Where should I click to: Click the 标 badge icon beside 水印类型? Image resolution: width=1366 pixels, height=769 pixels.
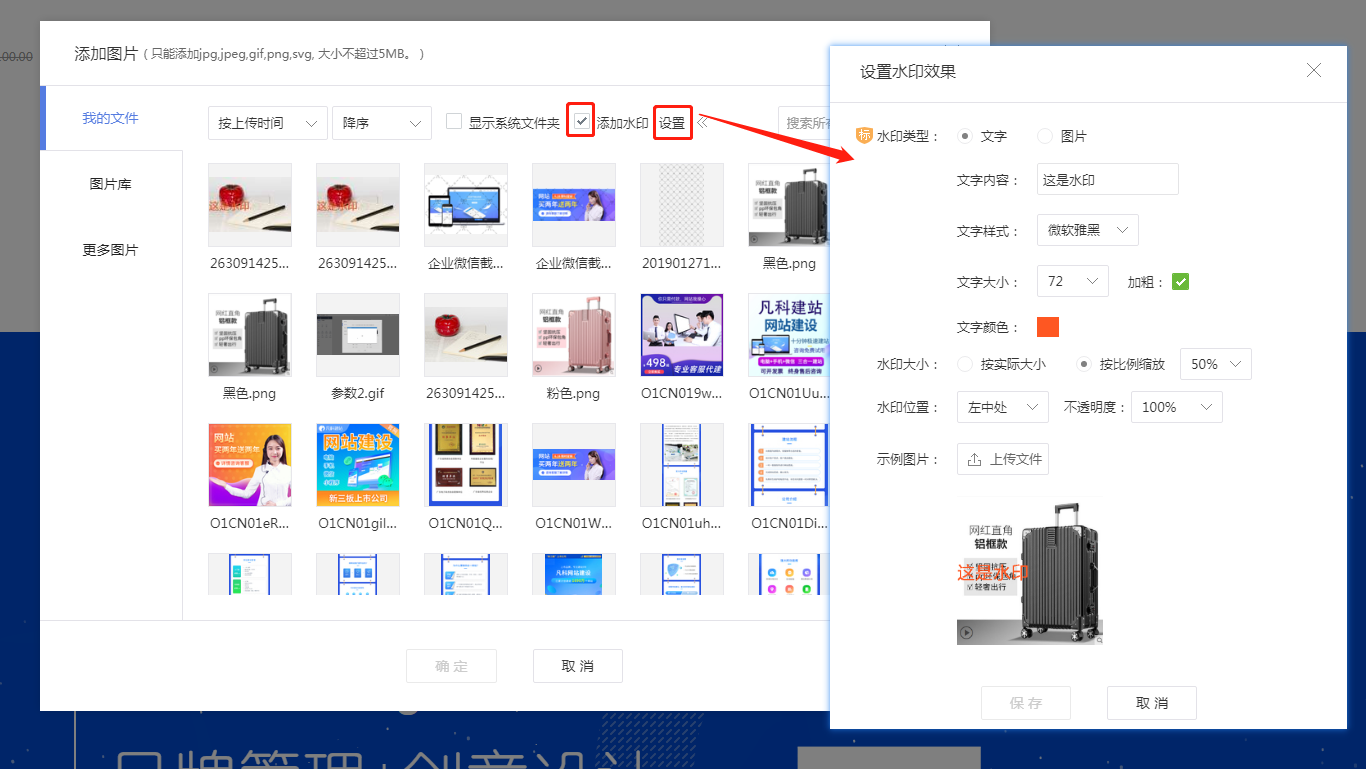click(864, 135)
